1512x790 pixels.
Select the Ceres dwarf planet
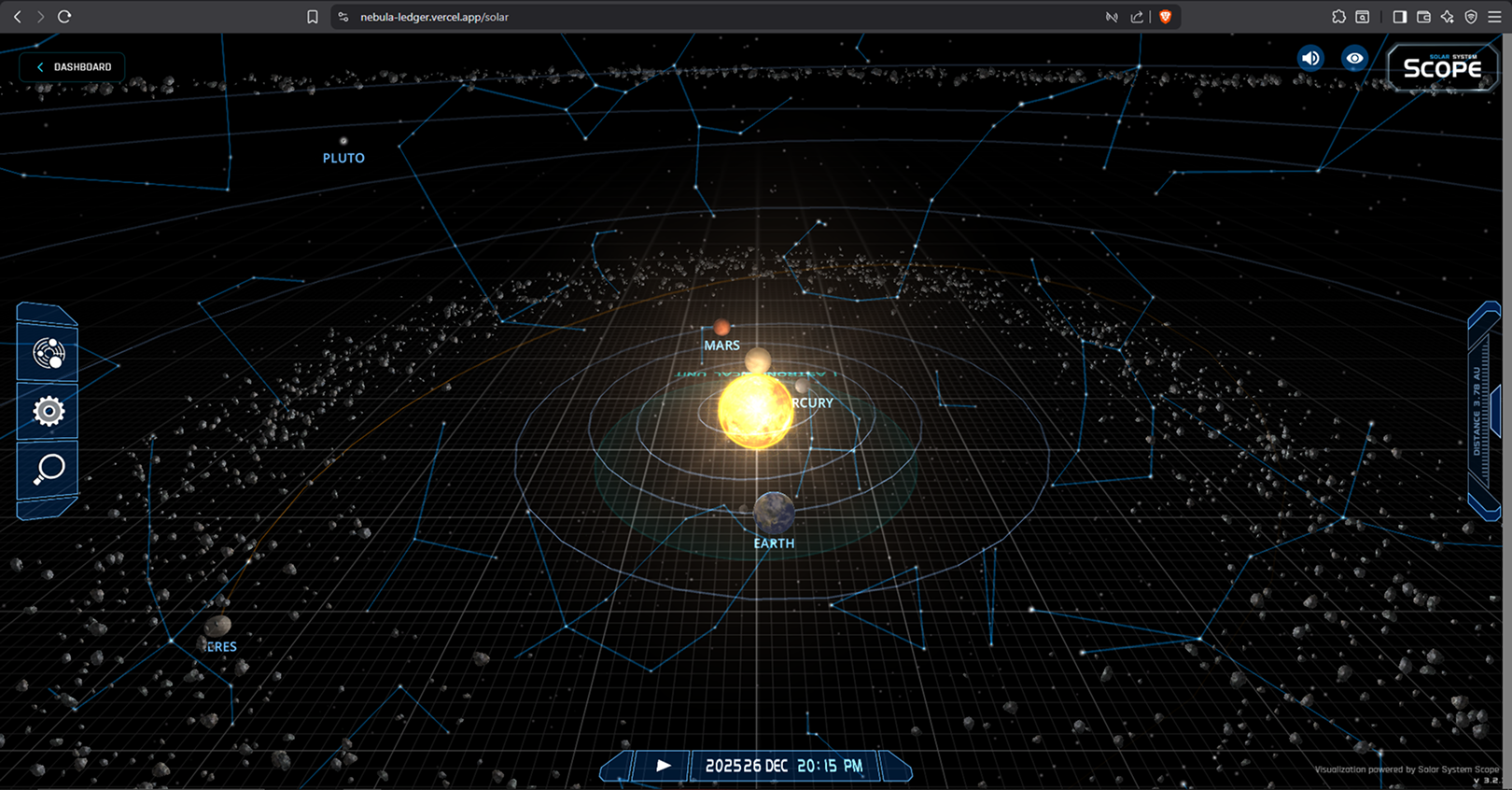[x=217, y=625]
